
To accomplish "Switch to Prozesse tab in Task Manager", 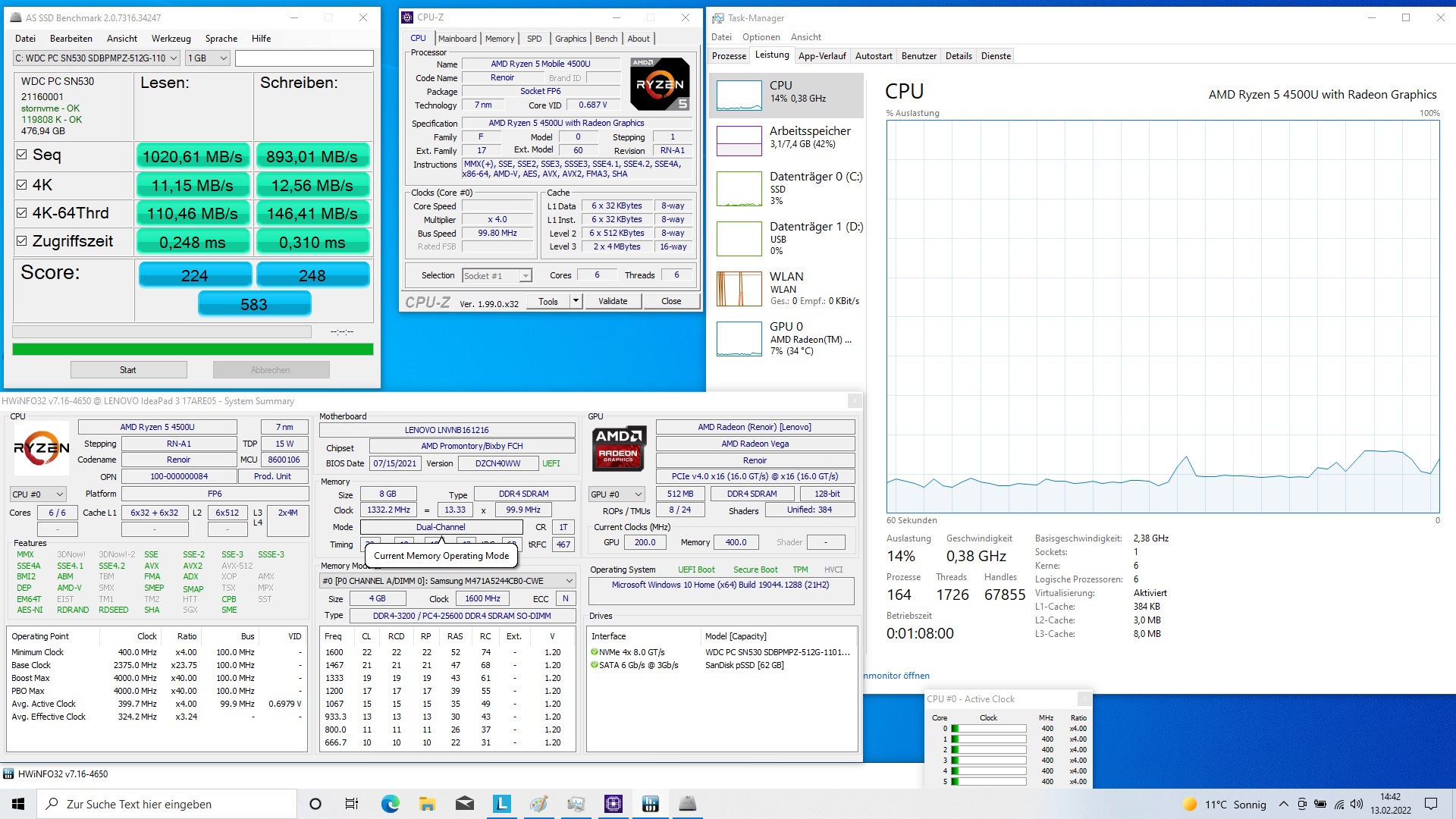I will point(729,56).
